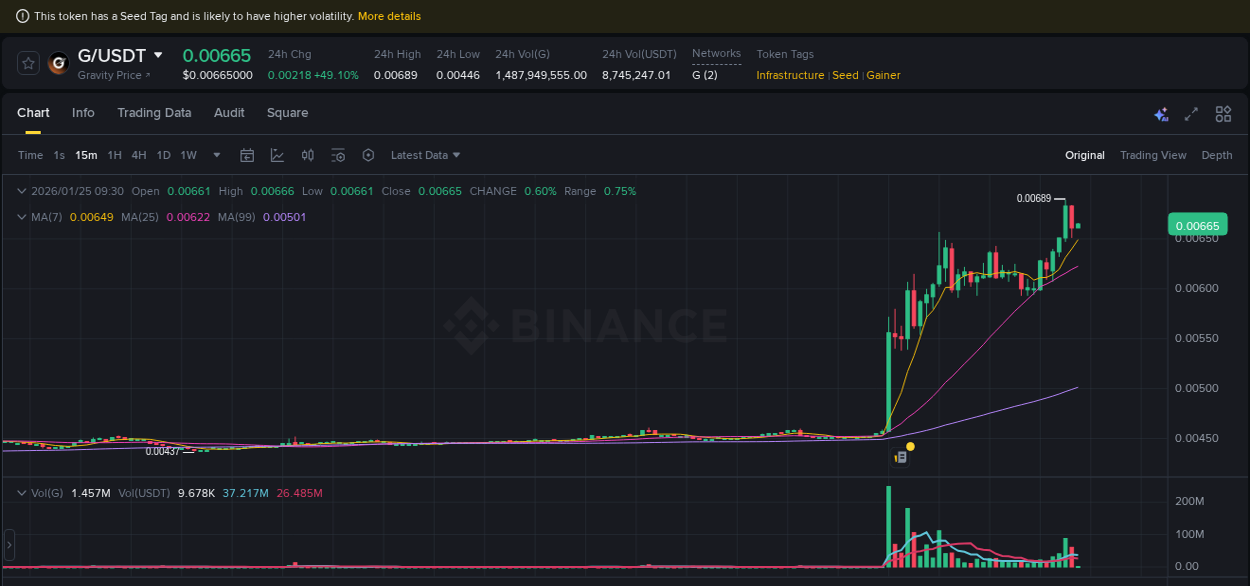1250x586 pixels.
Task: Click the candlestick display settings icon
Action: (x=308, y=155)
